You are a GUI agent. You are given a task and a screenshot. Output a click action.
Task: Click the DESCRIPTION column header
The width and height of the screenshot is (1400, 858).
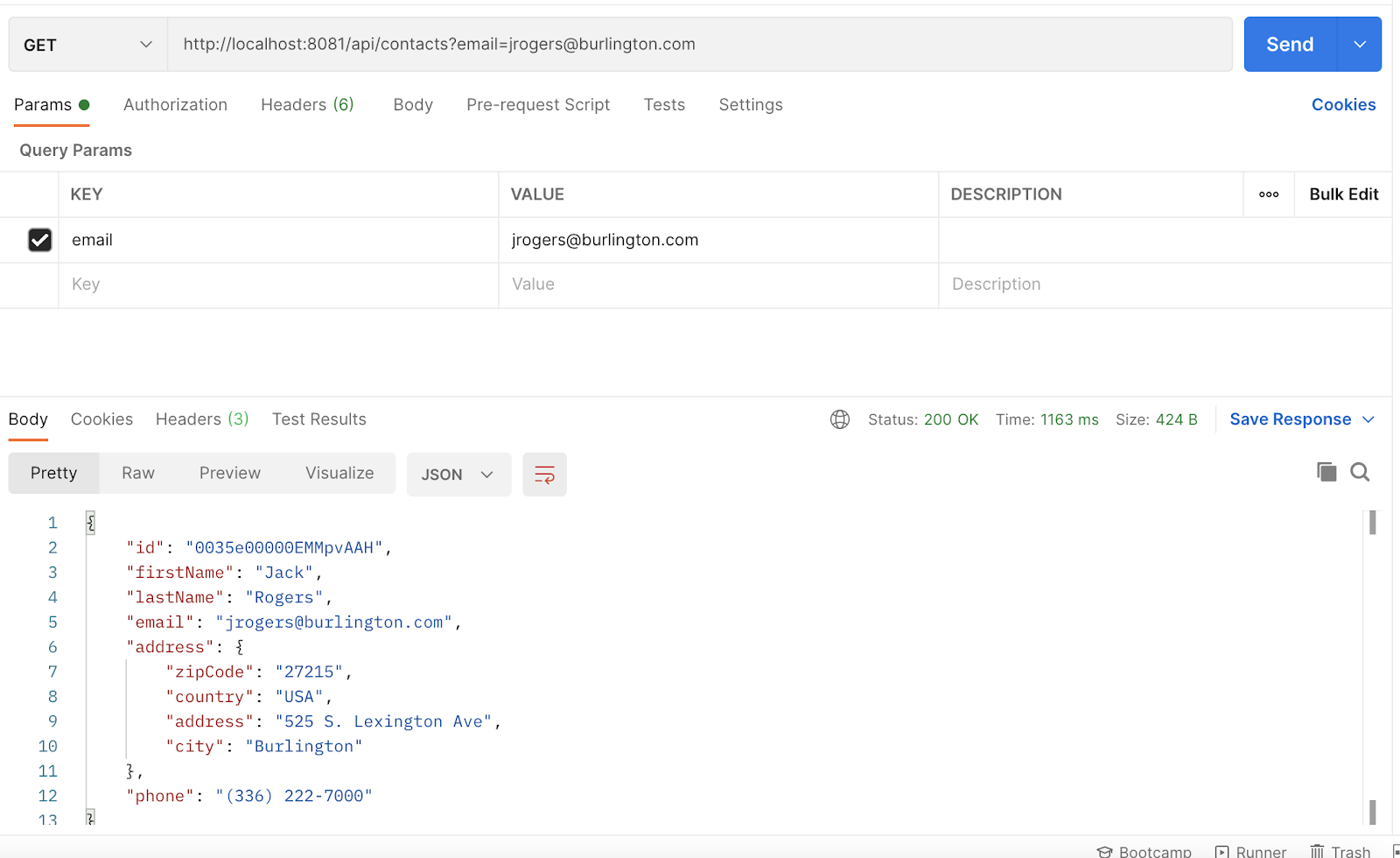[1006, 194]
